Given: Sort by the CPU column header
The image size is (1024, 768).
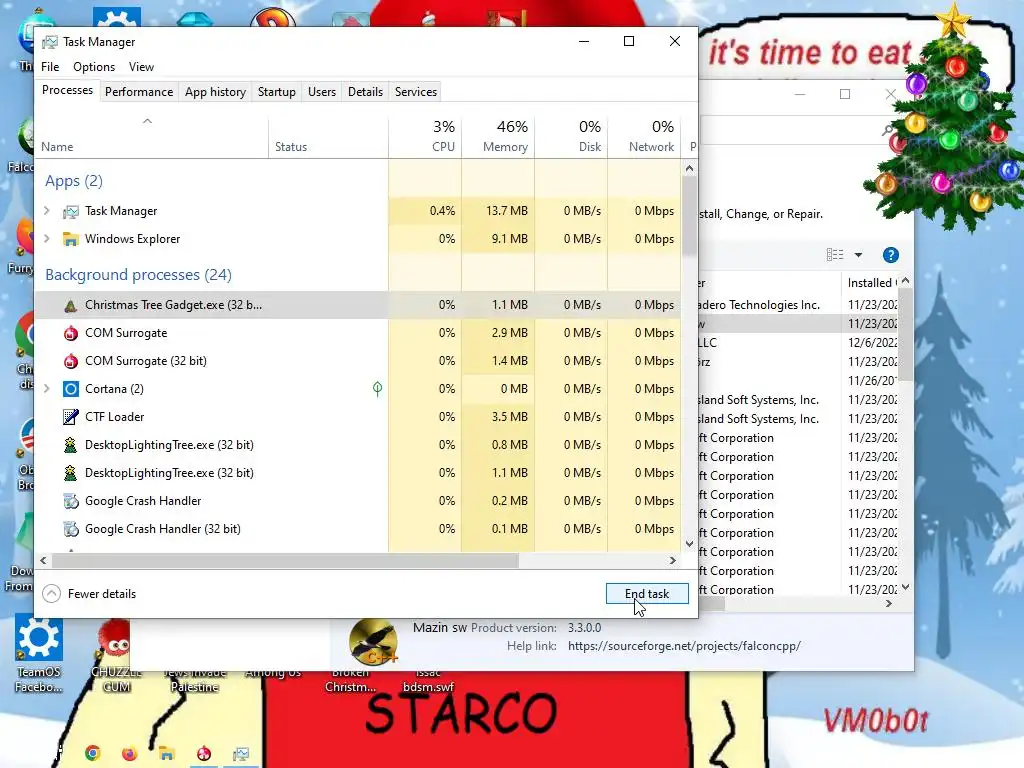Looking at the screenshot, I should point(425,136).
